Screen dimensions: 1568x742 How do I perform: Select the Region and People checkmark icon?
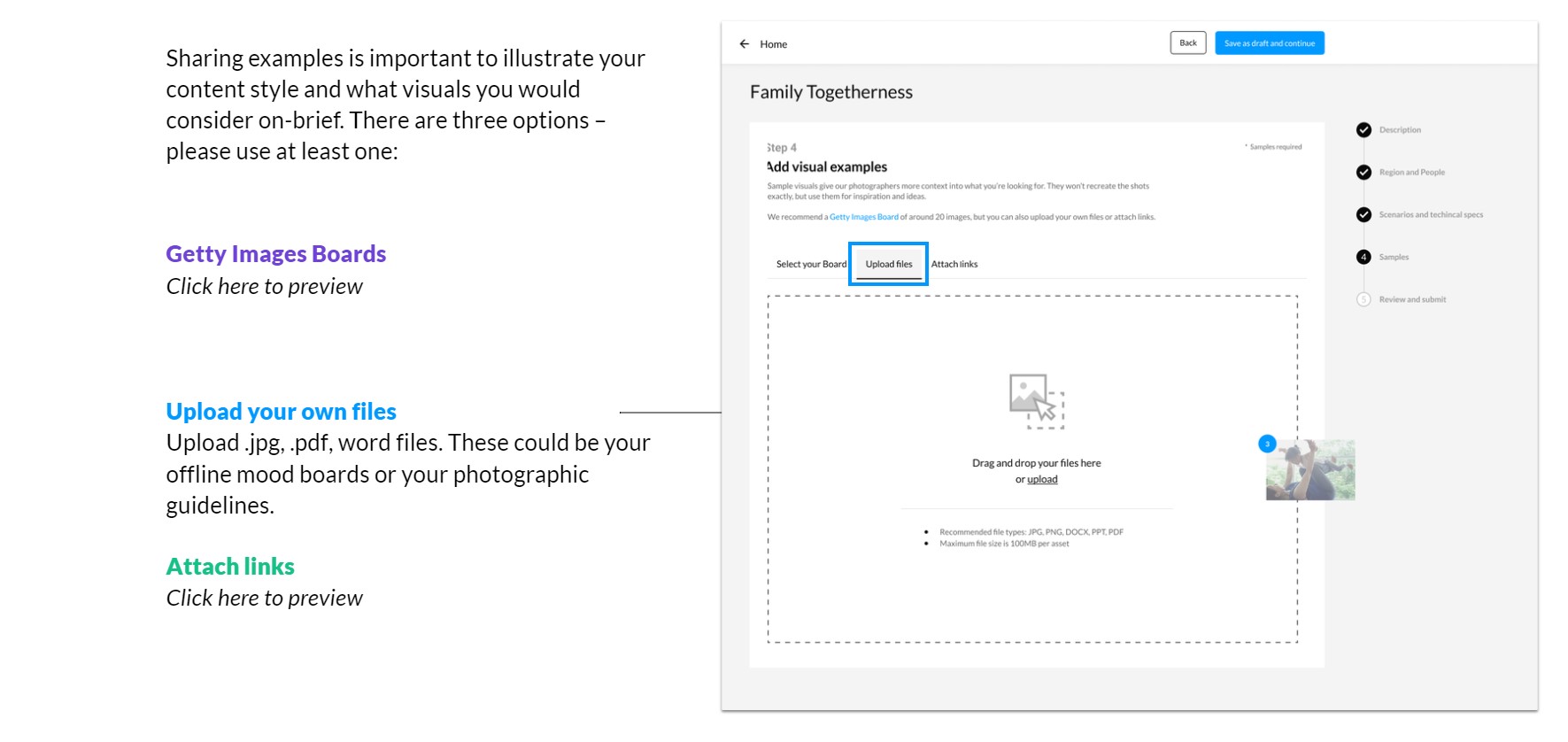pos(1363,173)
